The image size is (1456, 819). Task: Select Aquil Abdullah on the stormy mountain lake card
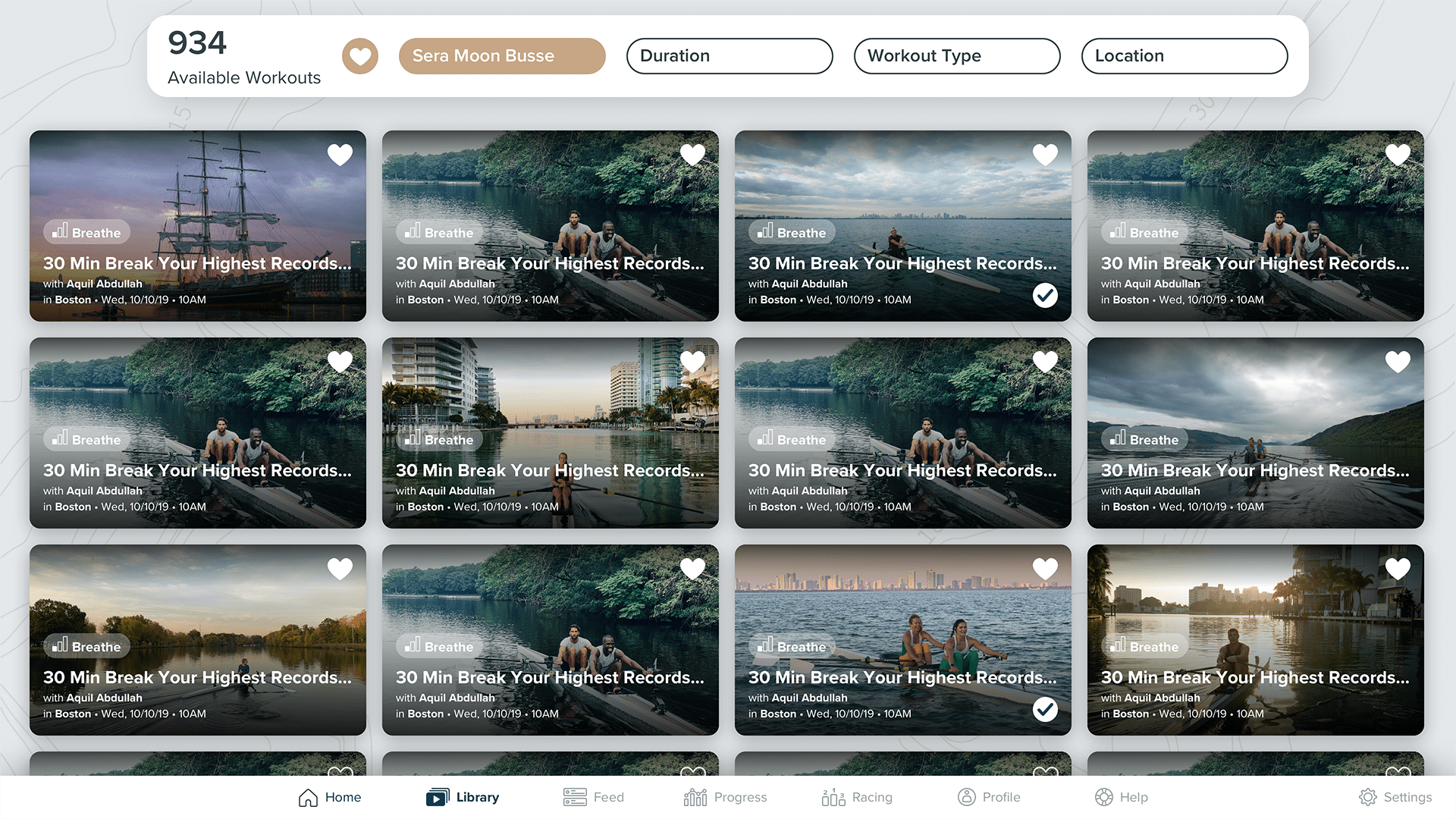tap(1163, 491)
